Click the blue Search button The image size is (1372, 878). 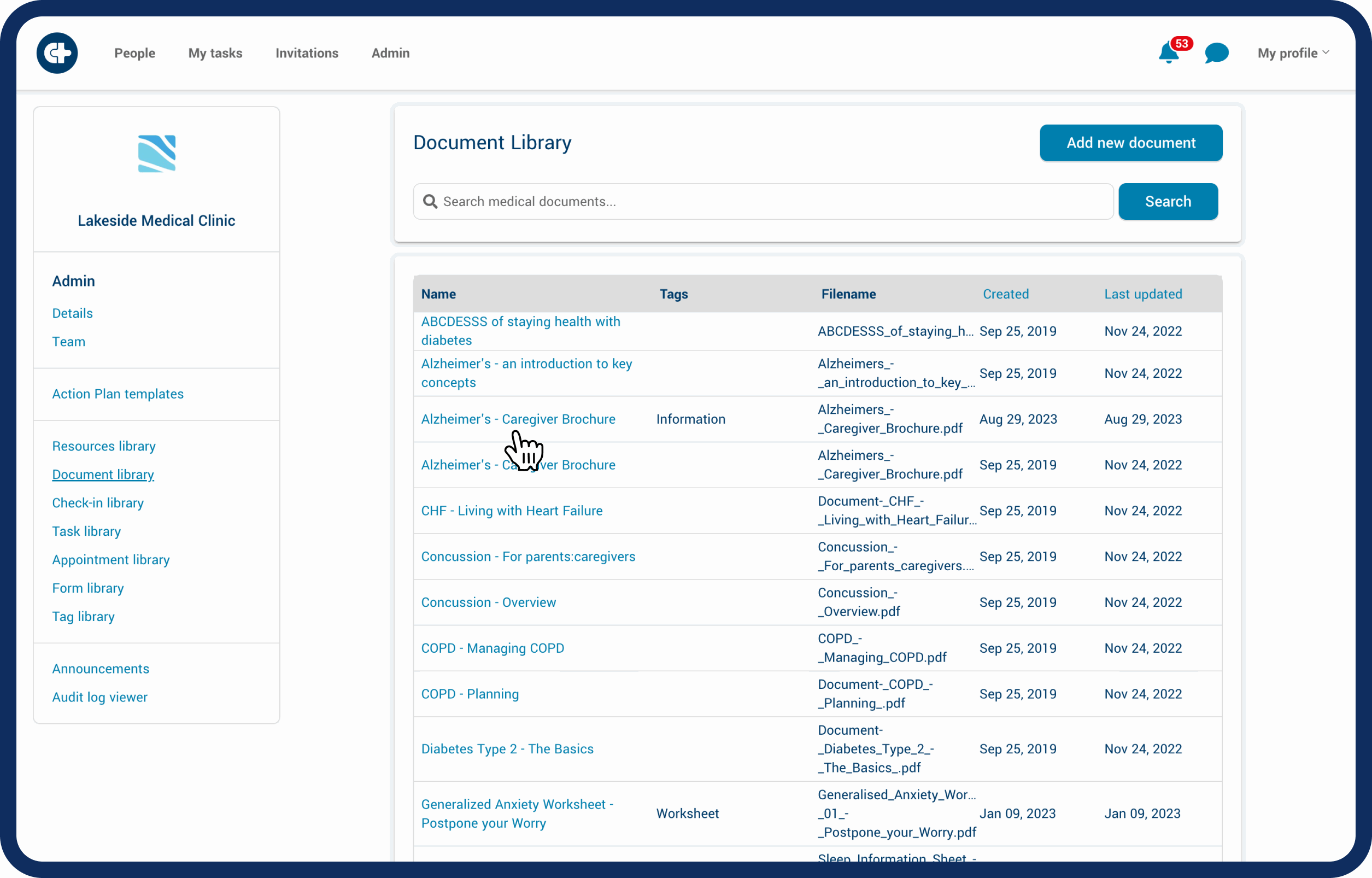click(x=1168, y=201)
